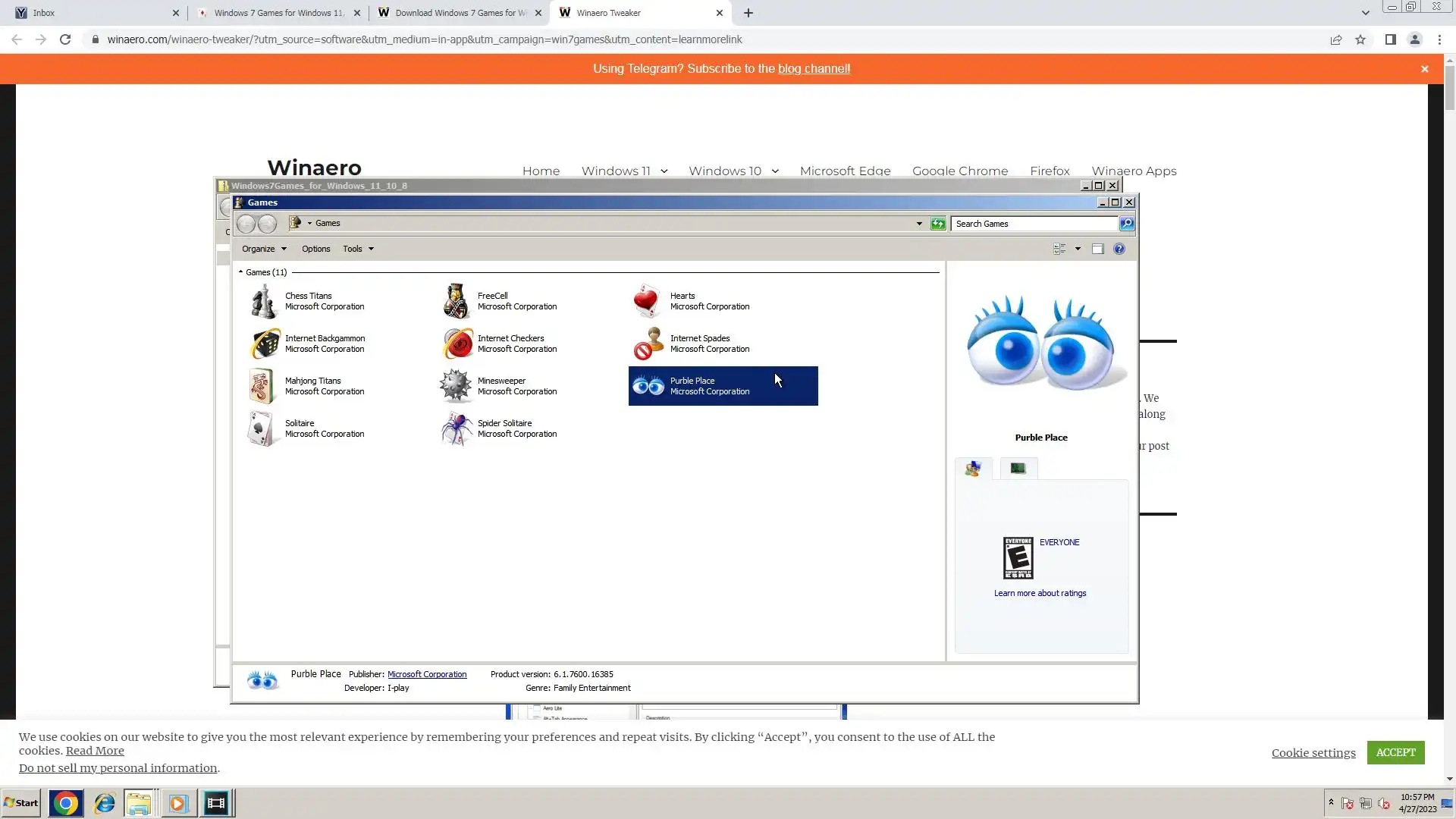
Task: Toggle the preview pane button
Action: pyautogui.click(x=1097, y=249)
